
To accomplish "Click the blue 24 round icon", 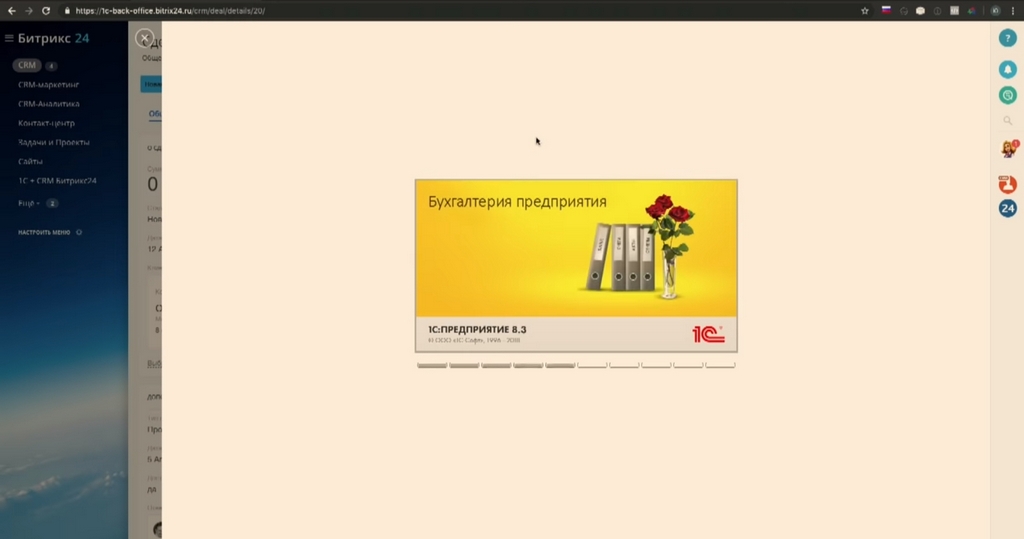I will point(1007,208).
